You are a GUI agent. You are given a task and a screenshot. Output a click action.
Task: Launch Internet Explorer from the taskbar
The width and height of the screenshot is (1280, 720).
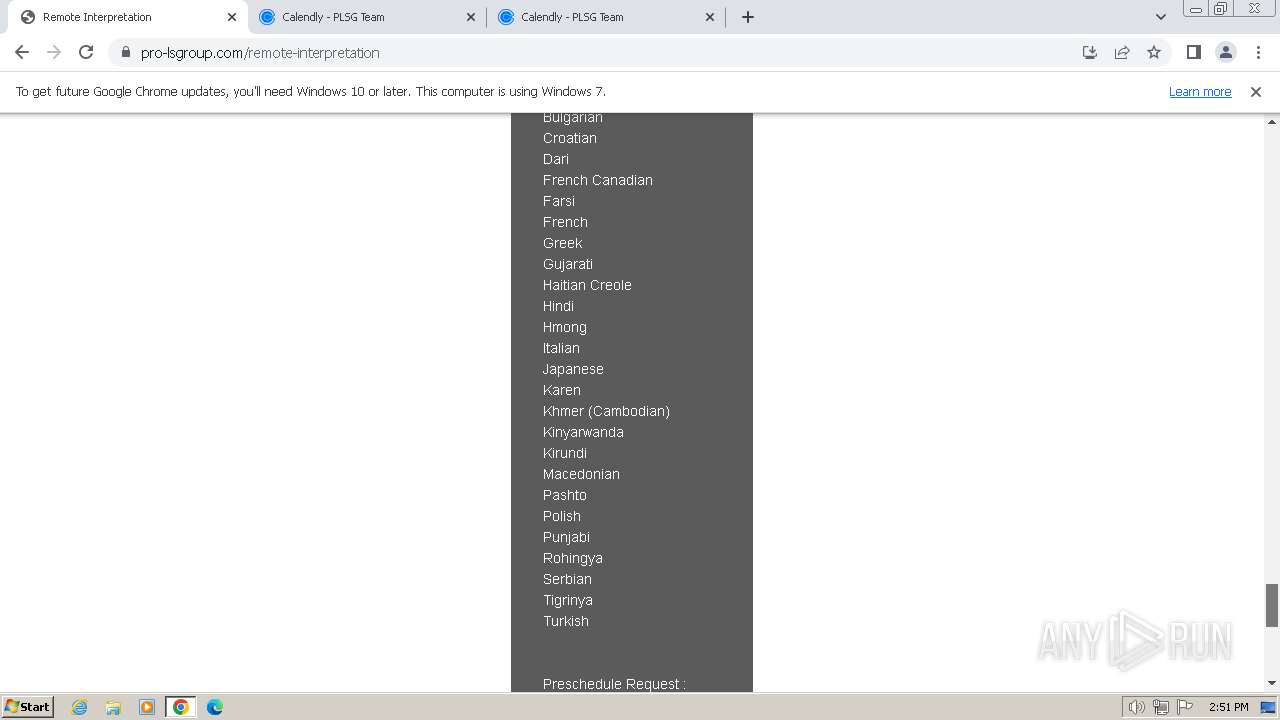79,707
